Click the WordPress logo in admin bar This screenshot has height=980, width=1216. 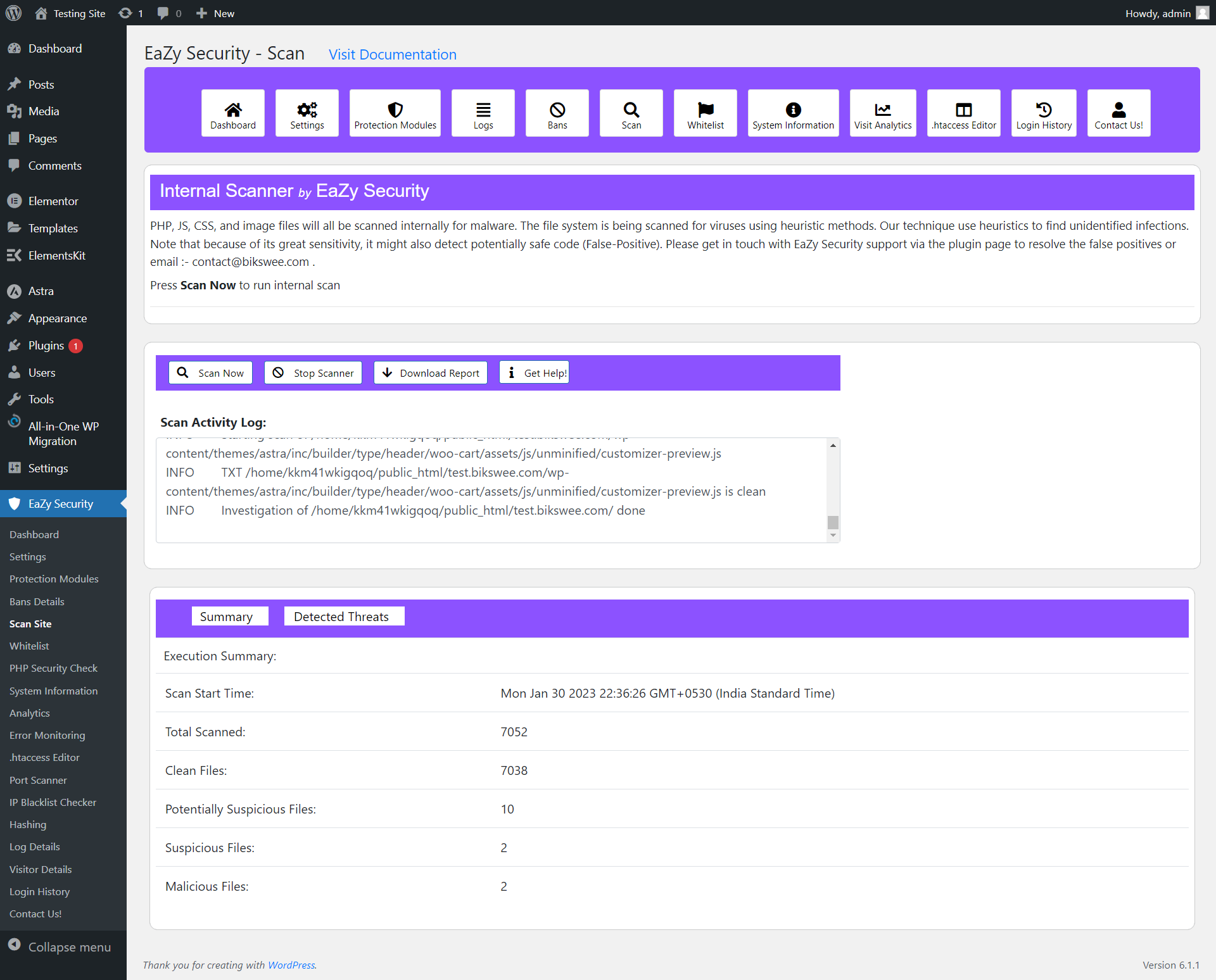pyautogui.click(x=13, y=13)
